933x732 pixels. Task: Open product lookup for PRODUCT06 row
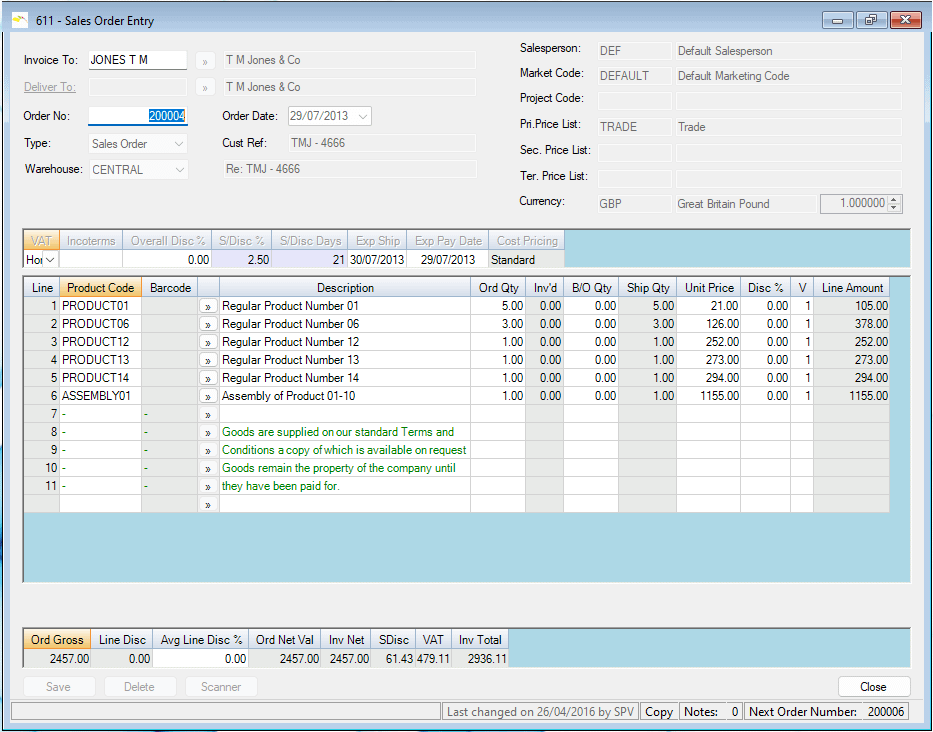[x=208, y=324]
